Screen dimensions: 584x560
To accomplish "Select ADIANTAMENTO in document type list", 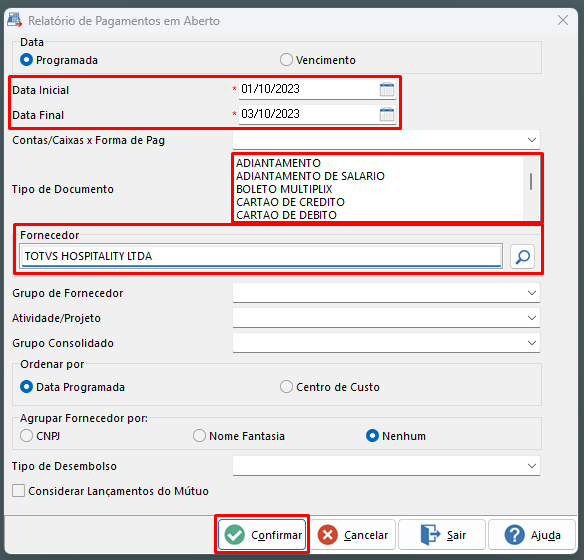I will [278, 163].
